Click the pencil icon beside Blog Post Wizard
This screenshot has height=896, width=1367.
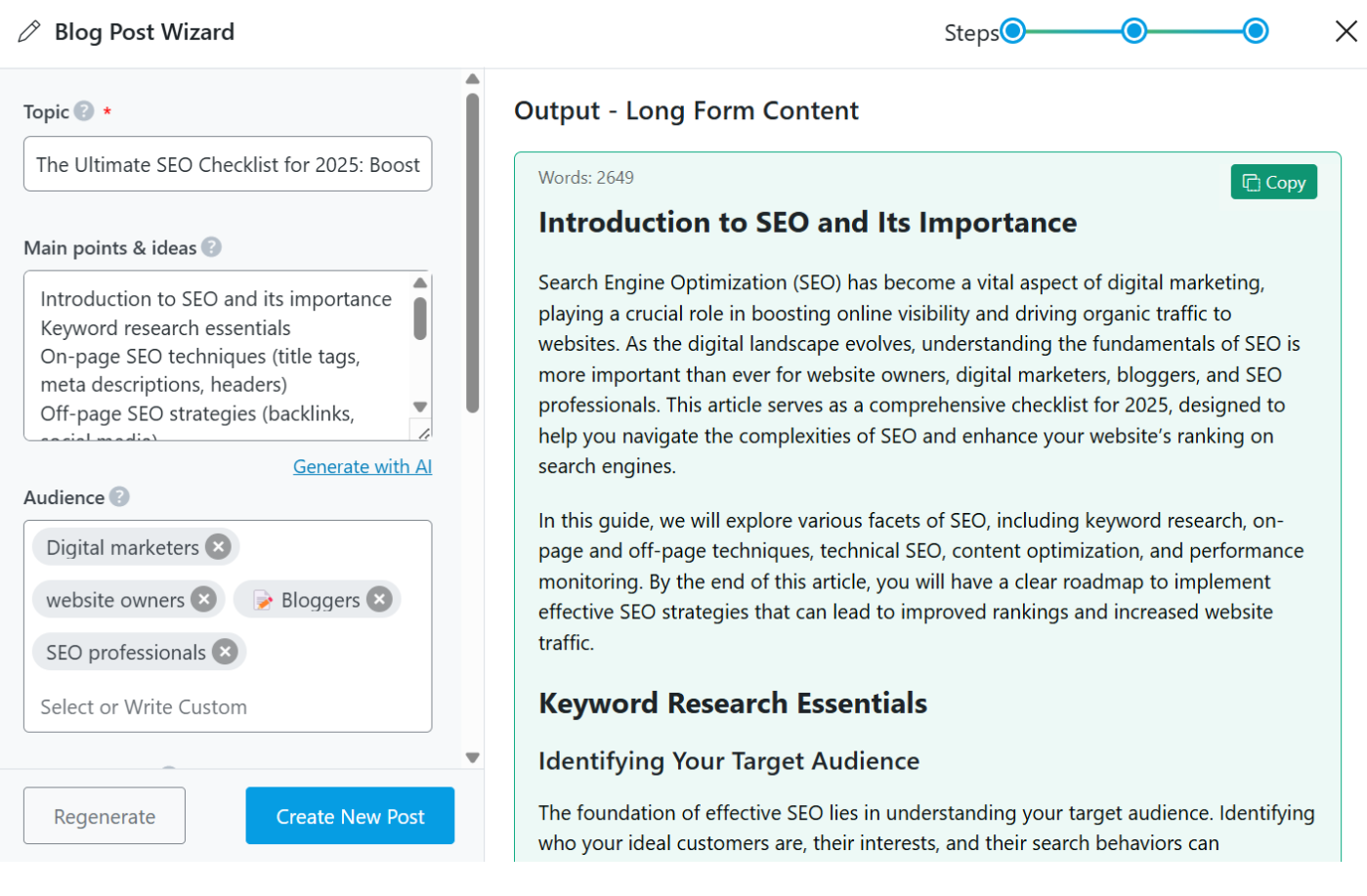click(29, 32)
